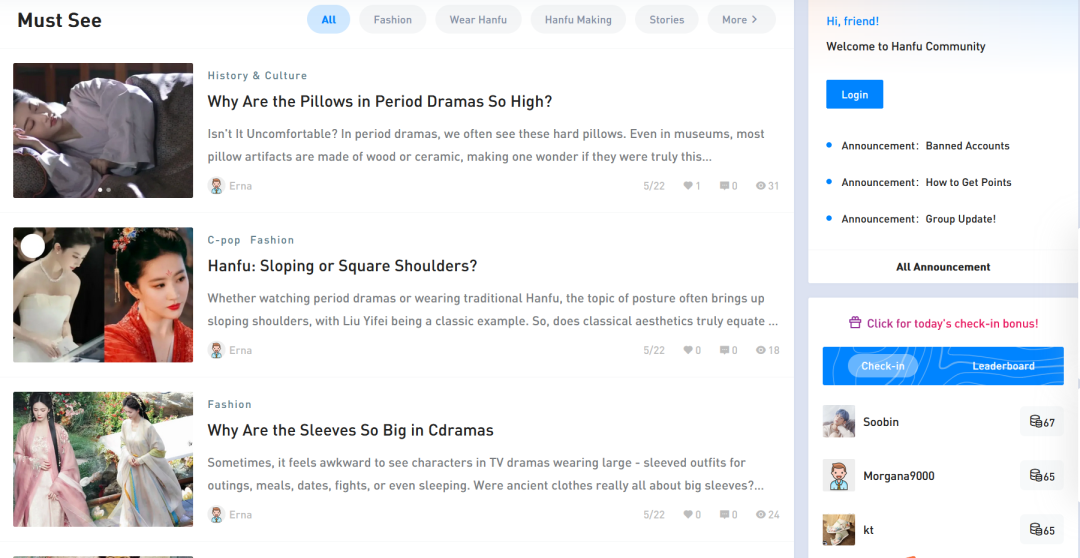Click the Pillows article thumbnail image

point(103,130)
